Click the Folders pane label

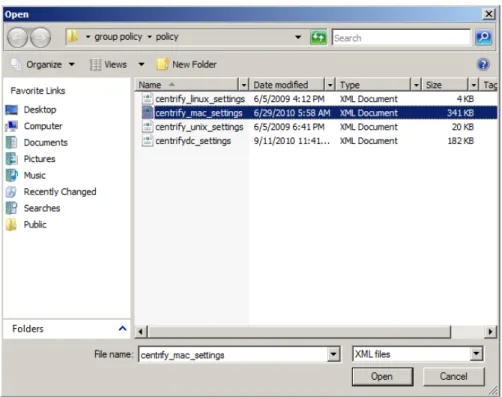[28, 329]
